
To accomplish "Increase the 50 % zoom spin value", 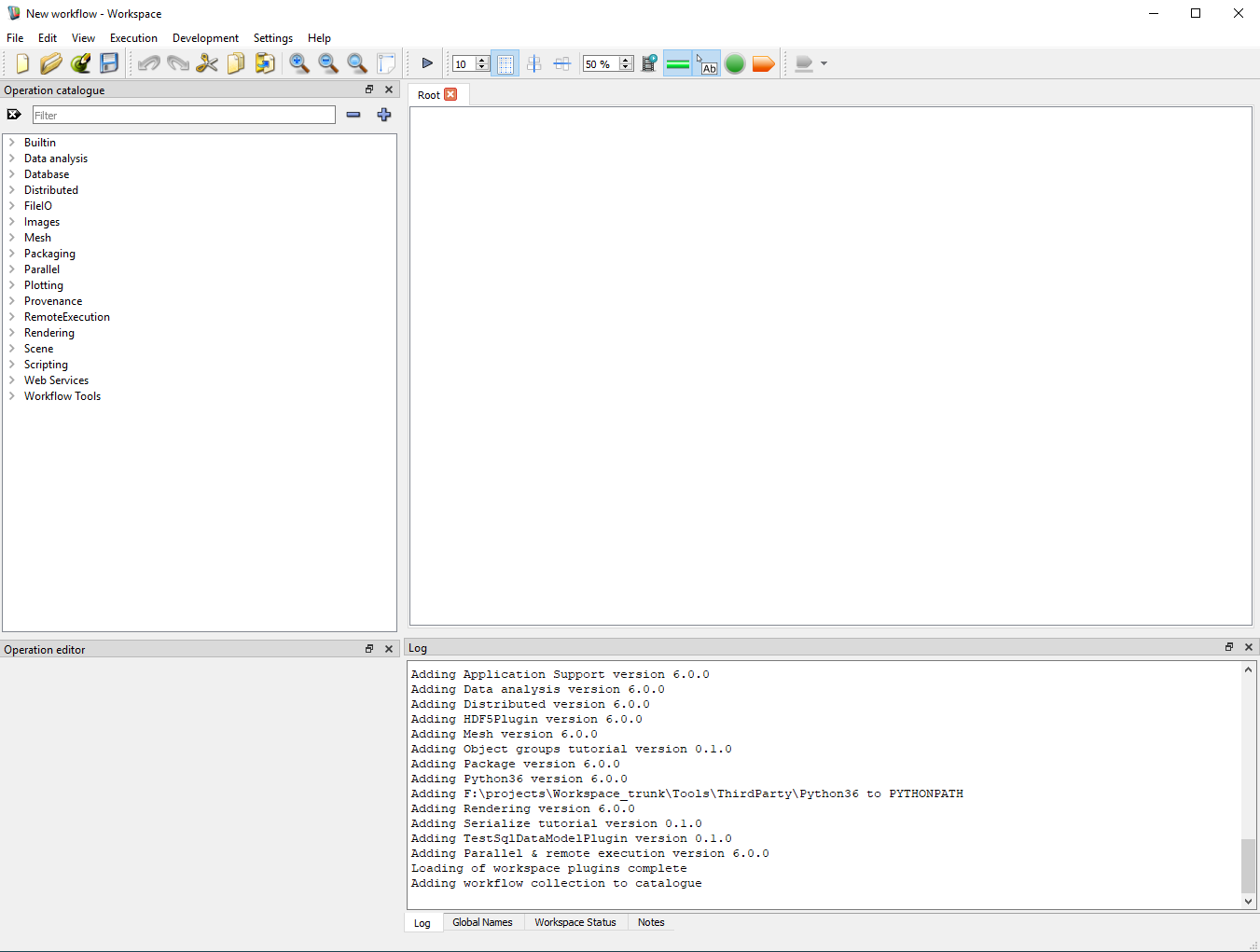I will click(x=626, y=60).
